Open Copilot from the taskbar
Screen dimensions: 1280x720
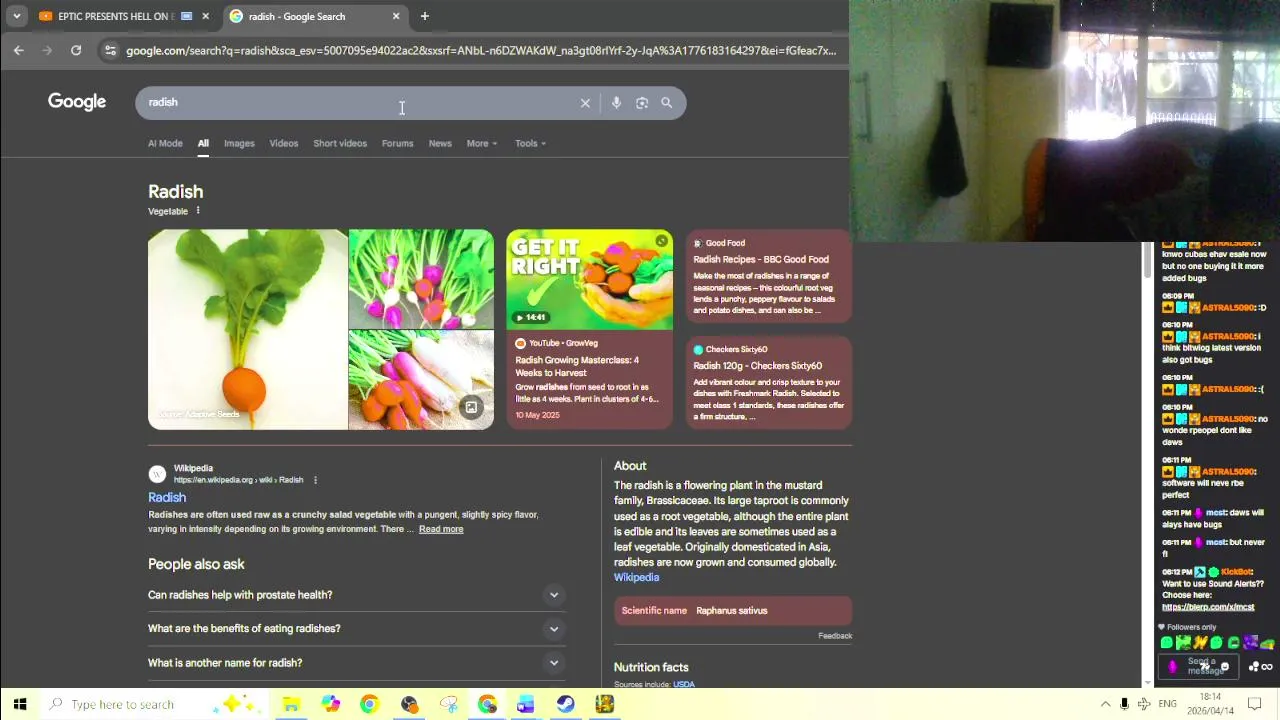click(x=330, y=704)
